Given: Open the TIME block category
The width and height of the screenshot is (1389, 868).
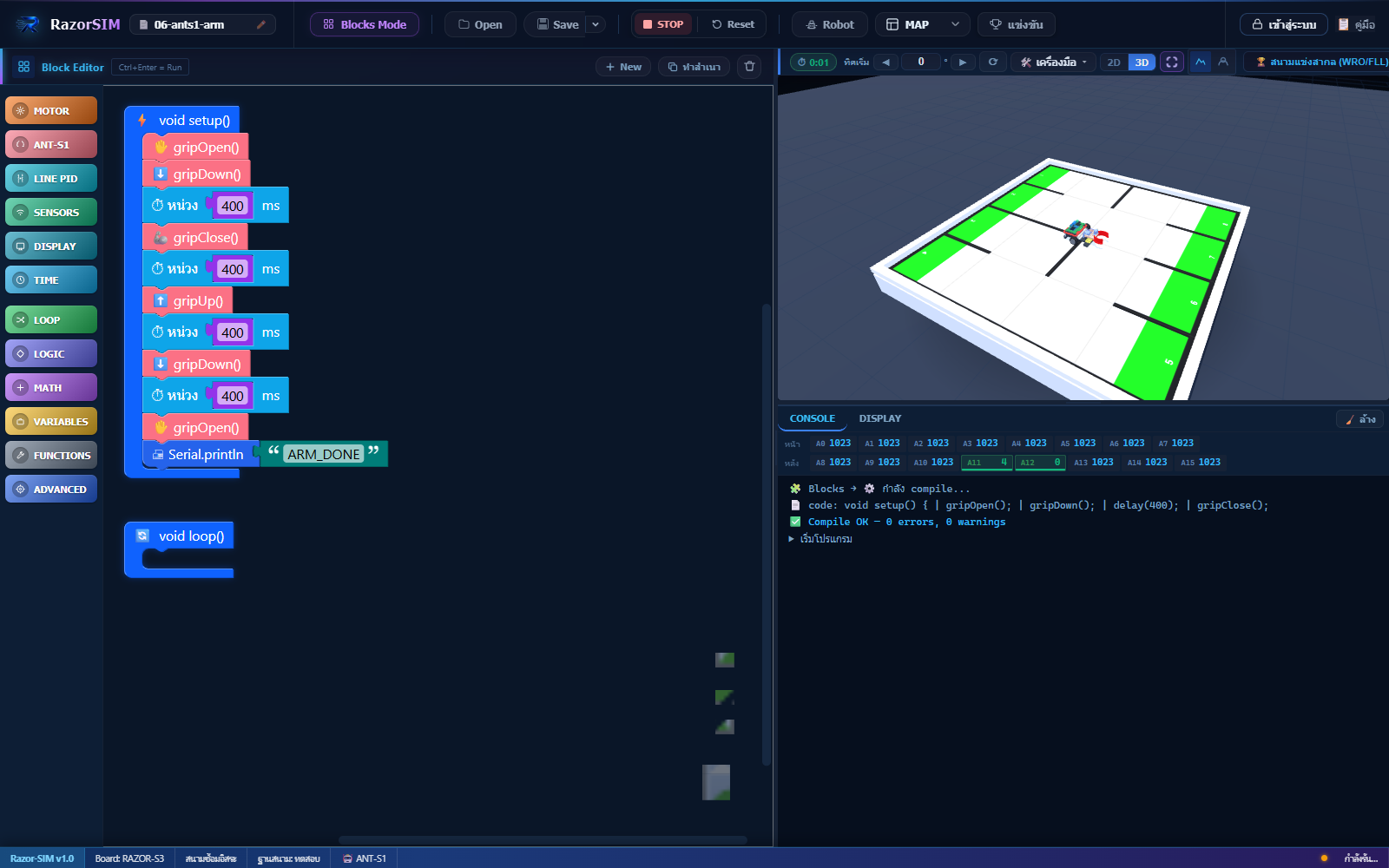Looking at the screenshot, I should 51,280.
